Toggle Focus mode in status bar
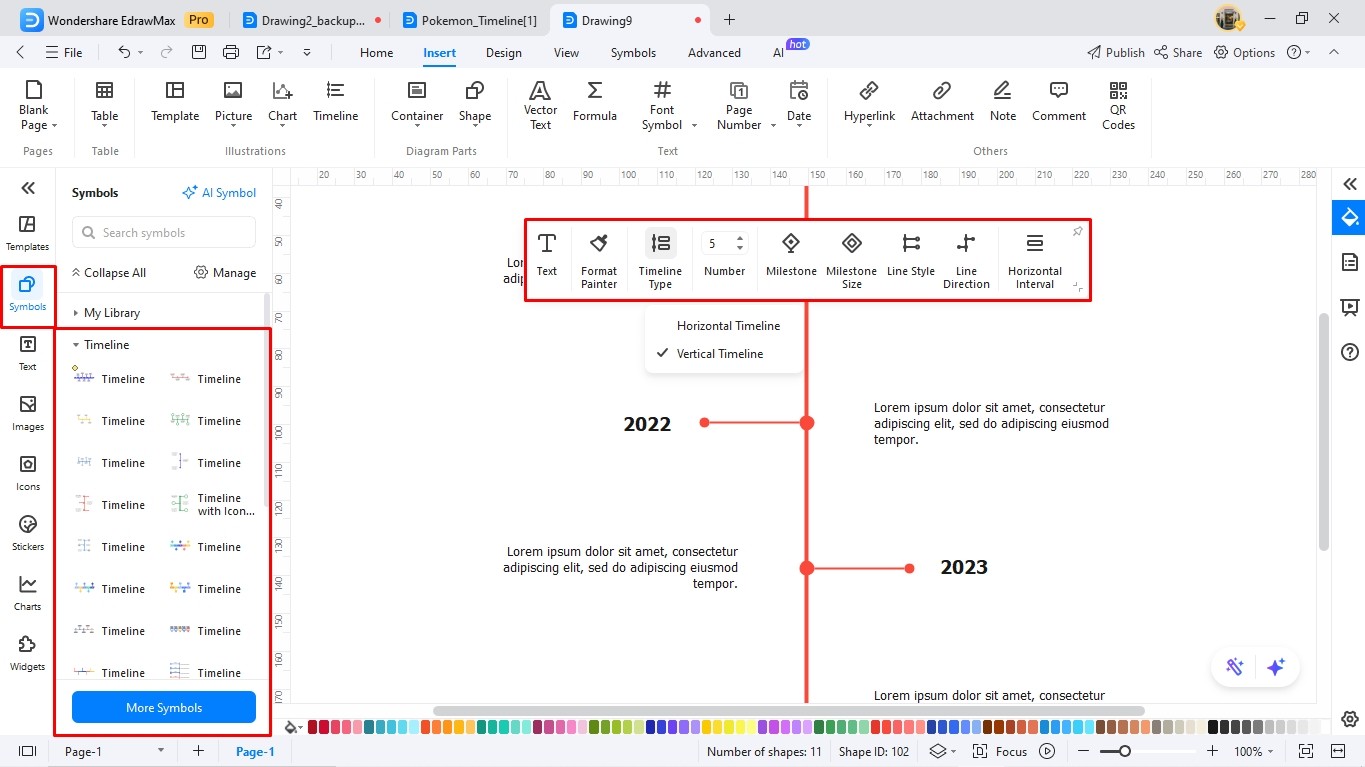This screenshot has height=767, width=1365. click(1001, 751)
